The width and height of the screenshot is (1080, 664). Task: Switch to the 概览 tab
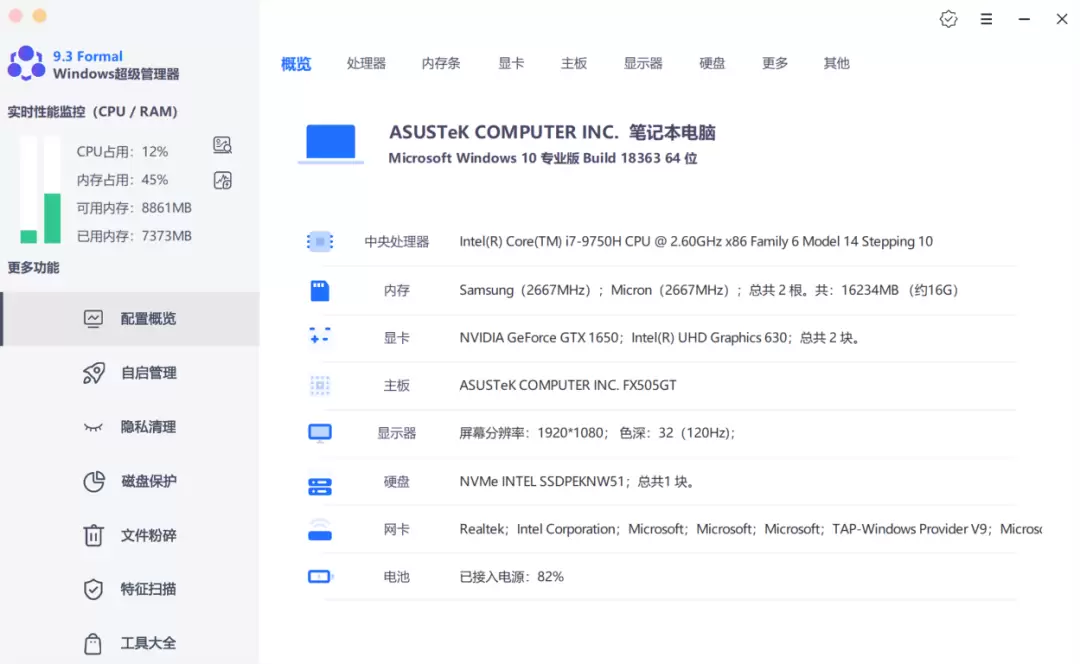(x=296, y=64)
